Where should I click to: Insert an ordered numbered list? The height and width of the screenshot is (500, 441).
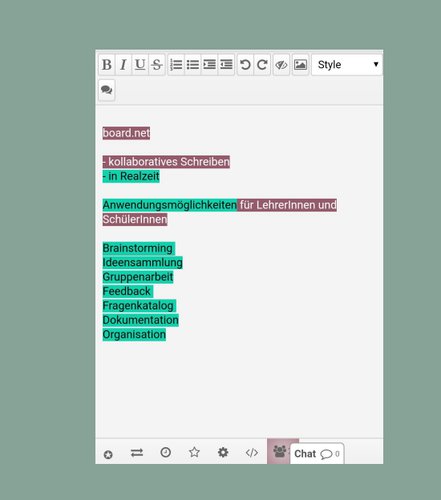176,65
